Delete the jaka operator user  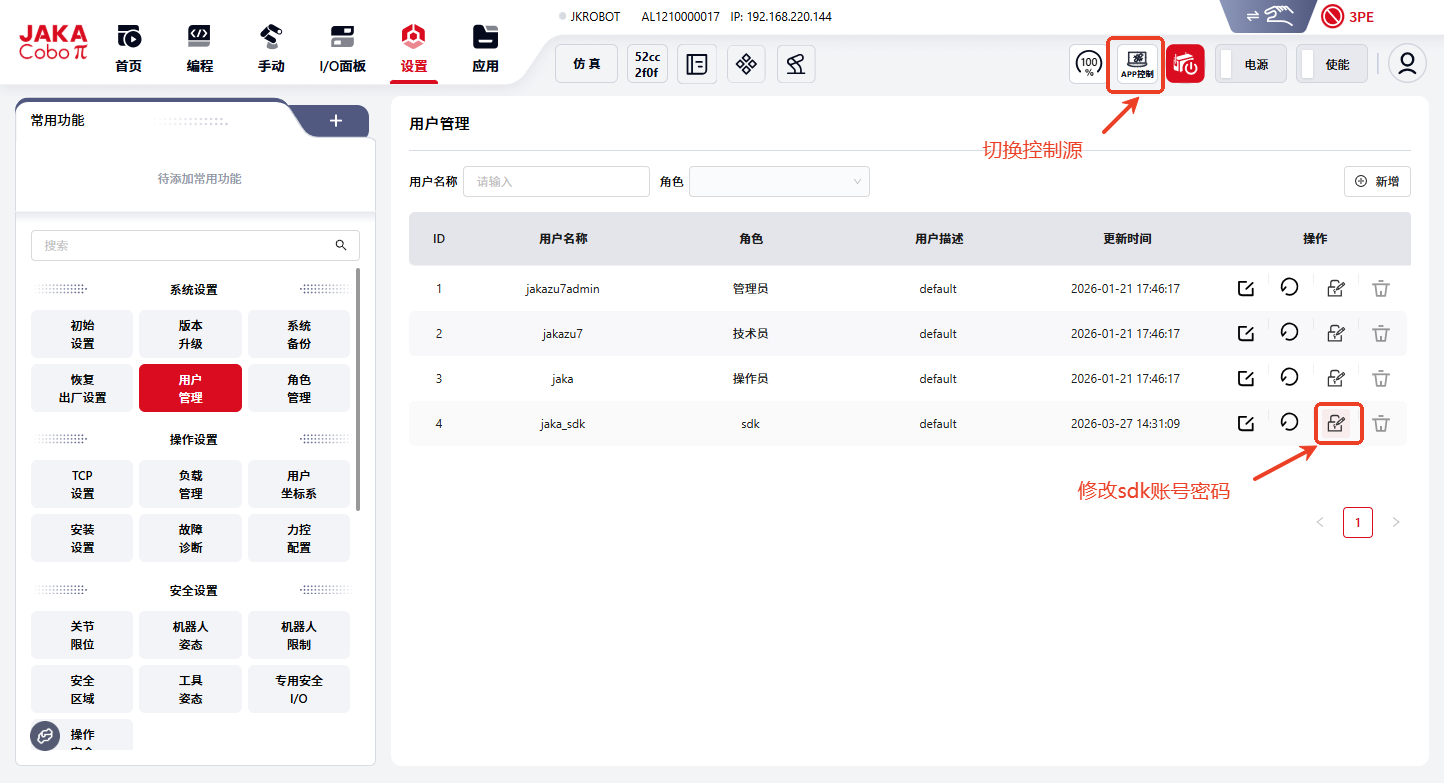tap(1380, 379)
